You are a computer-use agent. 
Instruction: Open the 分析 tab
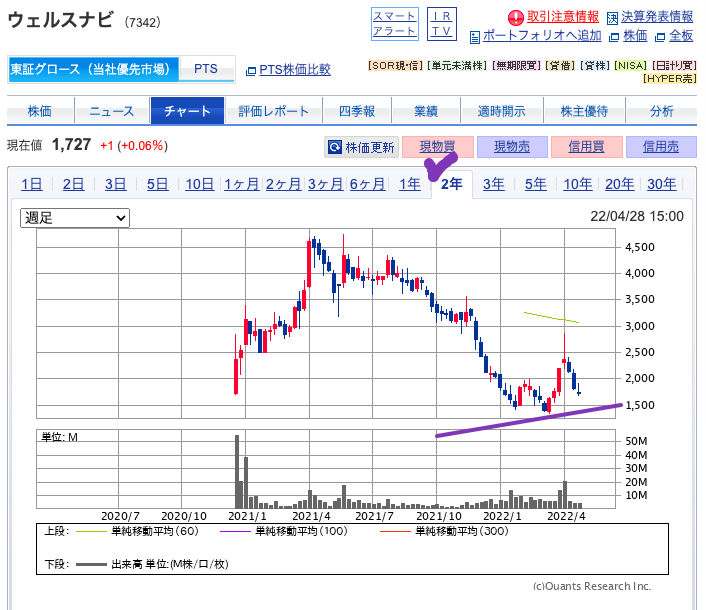(x=661, y=111)
